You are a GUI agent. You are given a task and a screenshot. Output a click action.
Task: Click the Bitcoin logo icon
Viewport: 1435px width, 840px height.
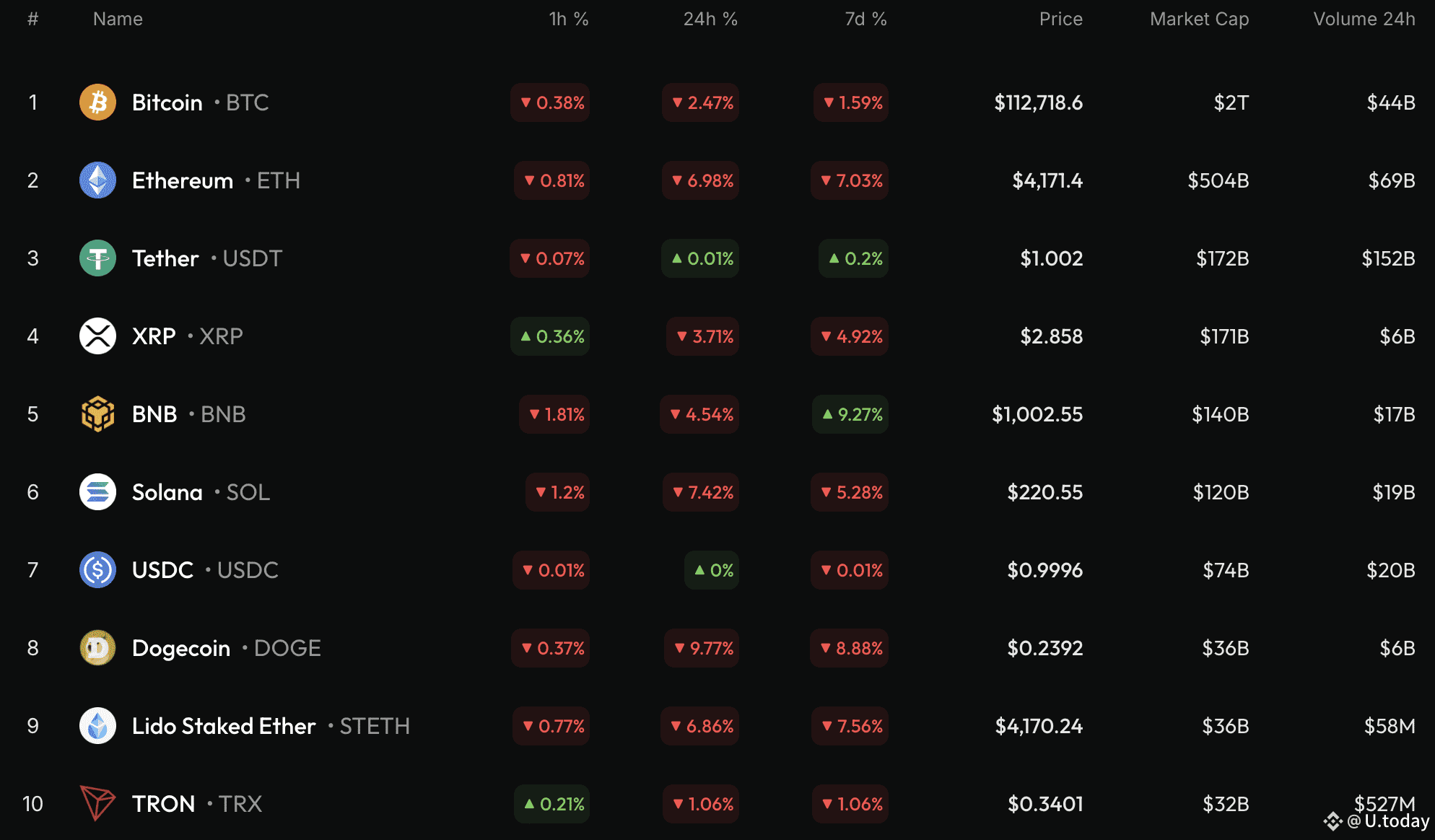tap(97, 102)
